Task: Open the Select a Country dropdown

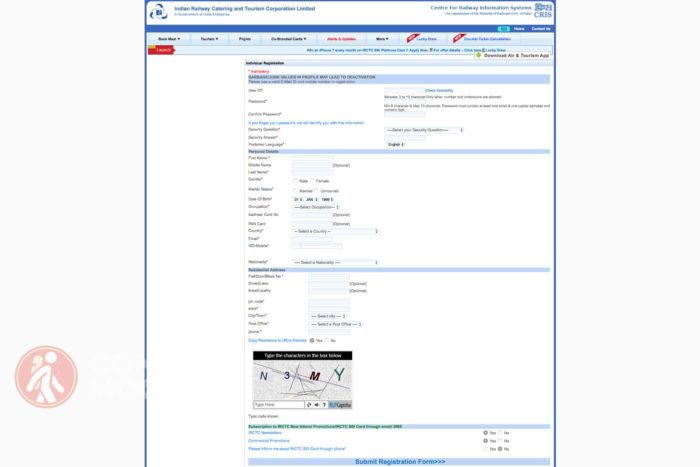Action: (x=335, y=231)
